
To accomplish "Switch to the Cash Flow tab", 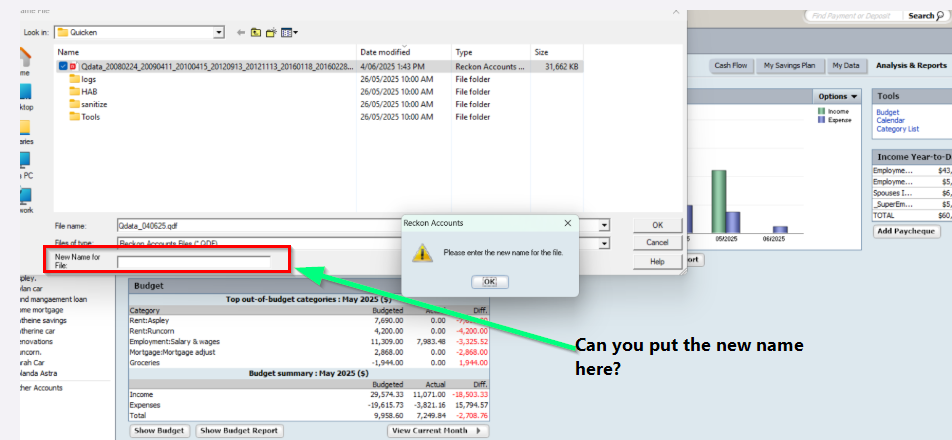I will coord(731,66).
